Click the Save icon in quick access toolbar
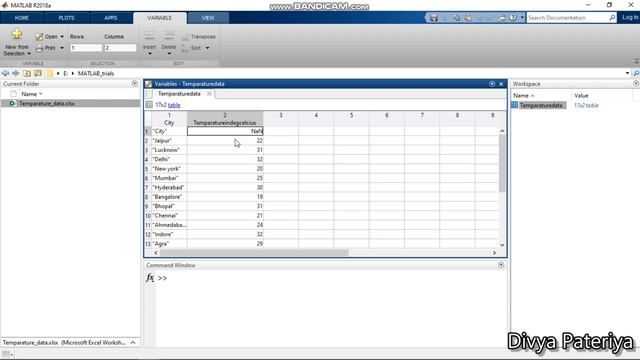This screenshot has height=360, width=640. point(434,18)
